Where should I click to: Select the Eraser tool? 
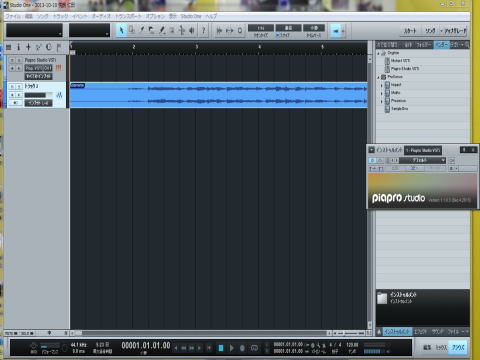[152, 30]
